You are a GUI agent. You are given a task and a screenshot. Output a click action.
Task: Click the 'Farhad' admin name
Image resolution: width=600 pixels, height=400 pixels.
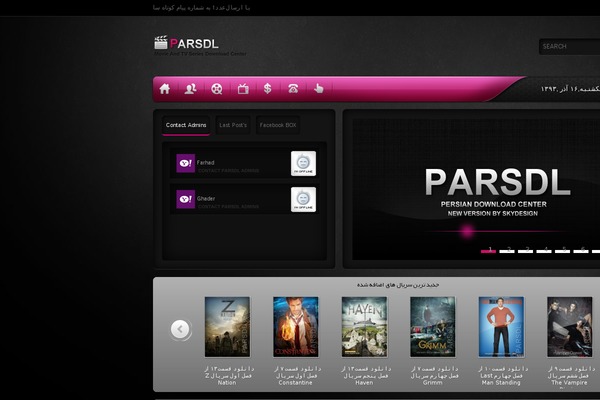pos(205,163)
